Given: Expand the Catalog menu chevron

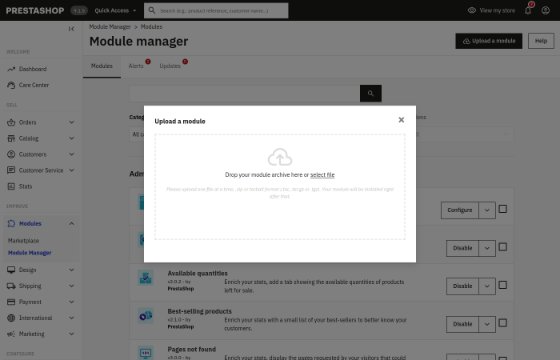Looking at the screenshot, I should (71, 138).
